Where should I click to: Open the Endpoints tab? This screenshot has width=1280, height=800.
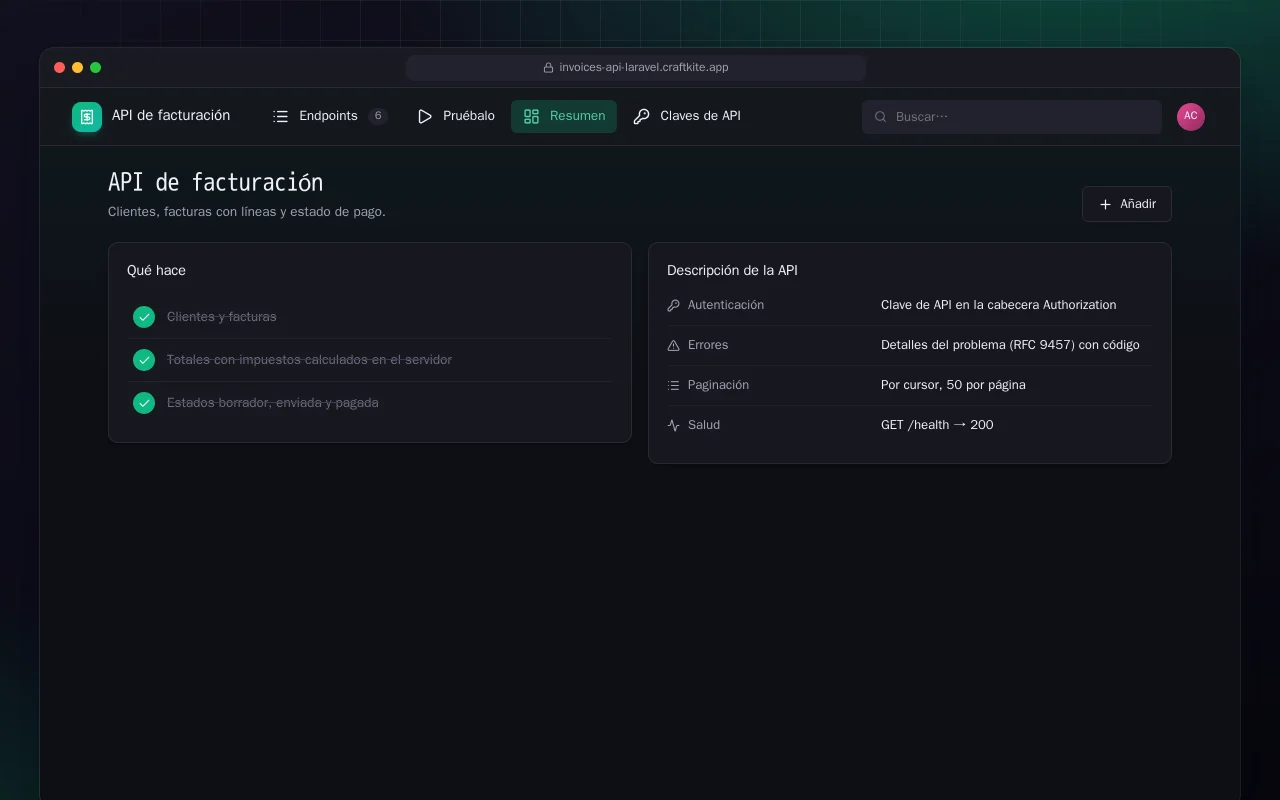tap(329, 116)
